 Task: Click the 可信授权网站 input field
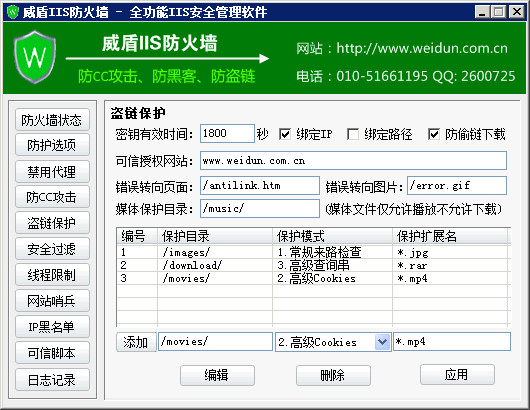pyautogui.click(x=353, y=161)
